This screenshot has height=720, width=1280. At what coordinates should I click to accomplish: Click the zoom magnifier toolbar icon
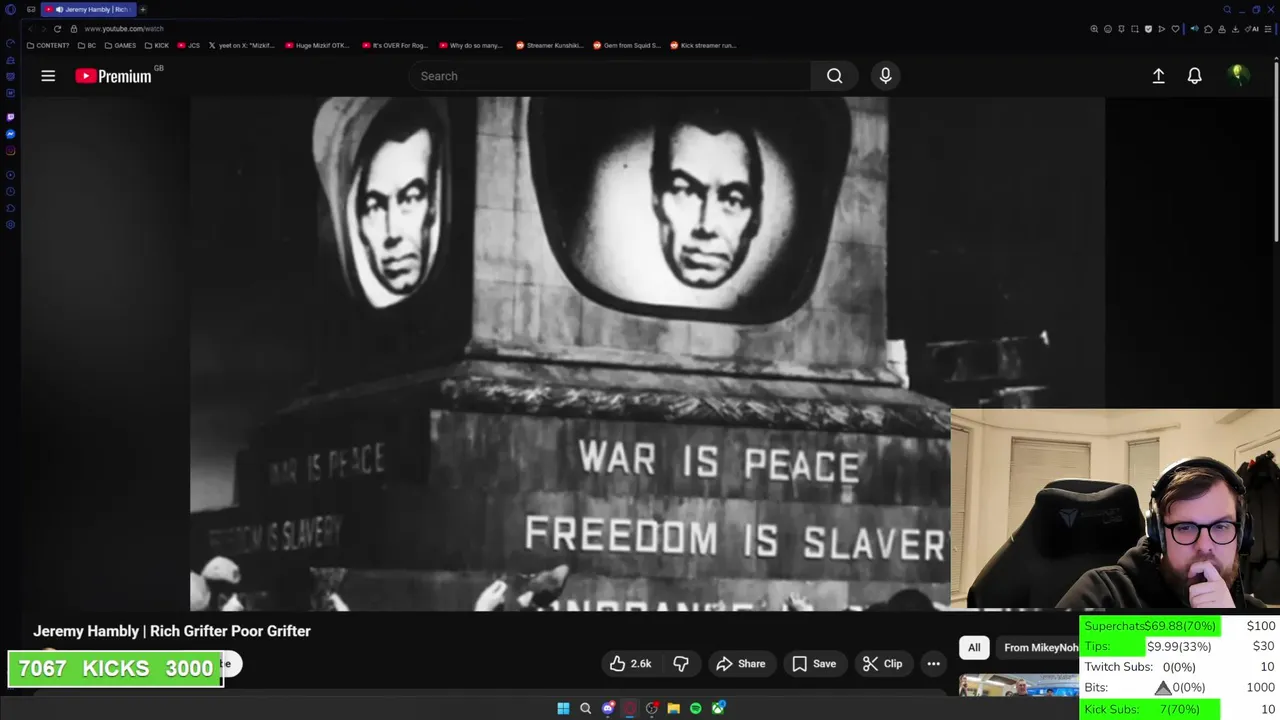[x=1094, y=29]
